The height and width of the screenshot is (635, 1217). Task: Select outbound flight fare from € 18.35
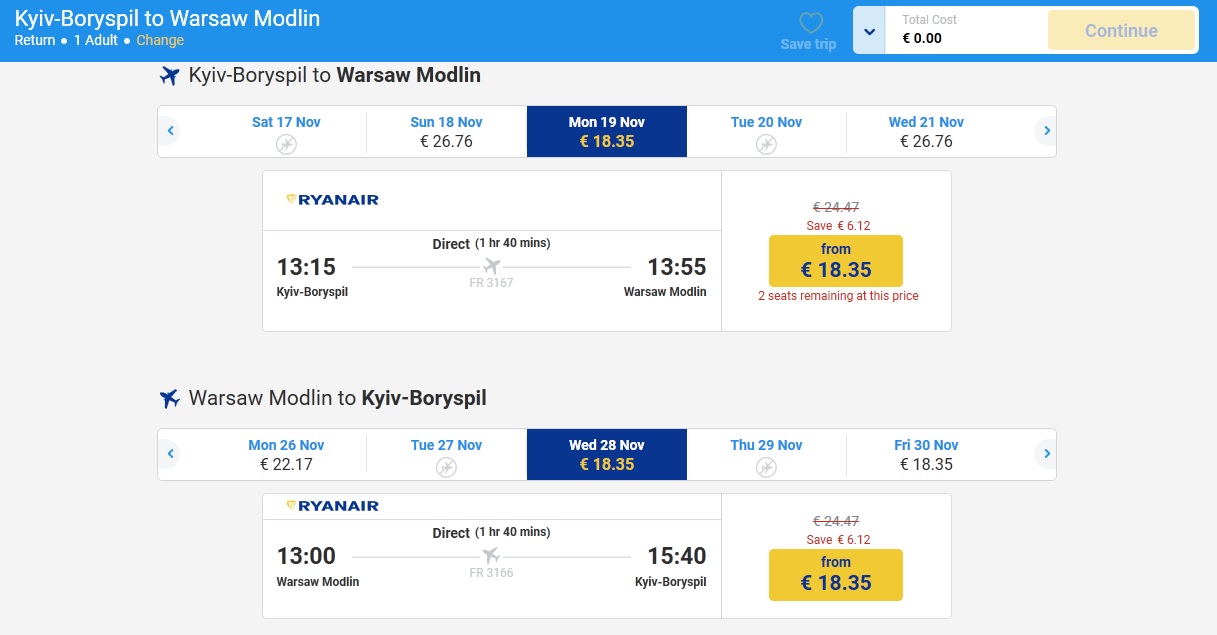pos(835,261)
